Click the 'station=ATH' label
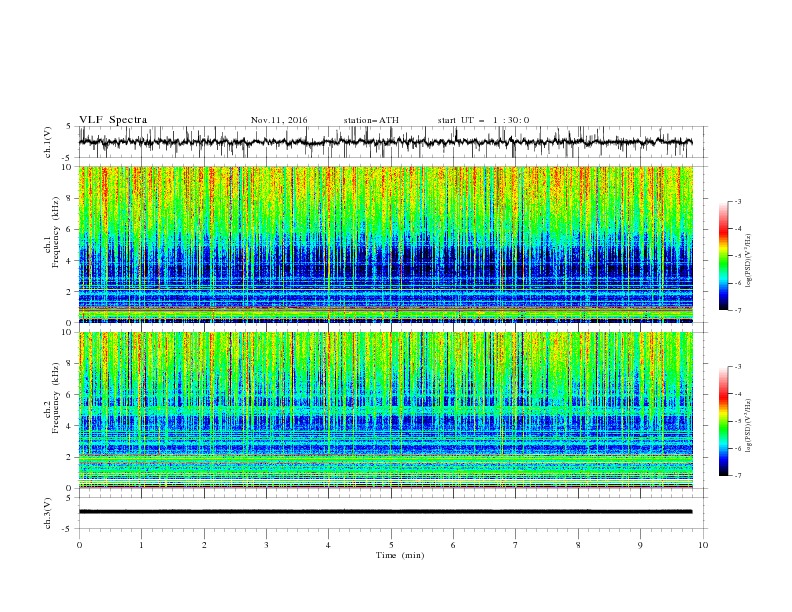This screenshot has width=792, height=612. pos(371,120)
